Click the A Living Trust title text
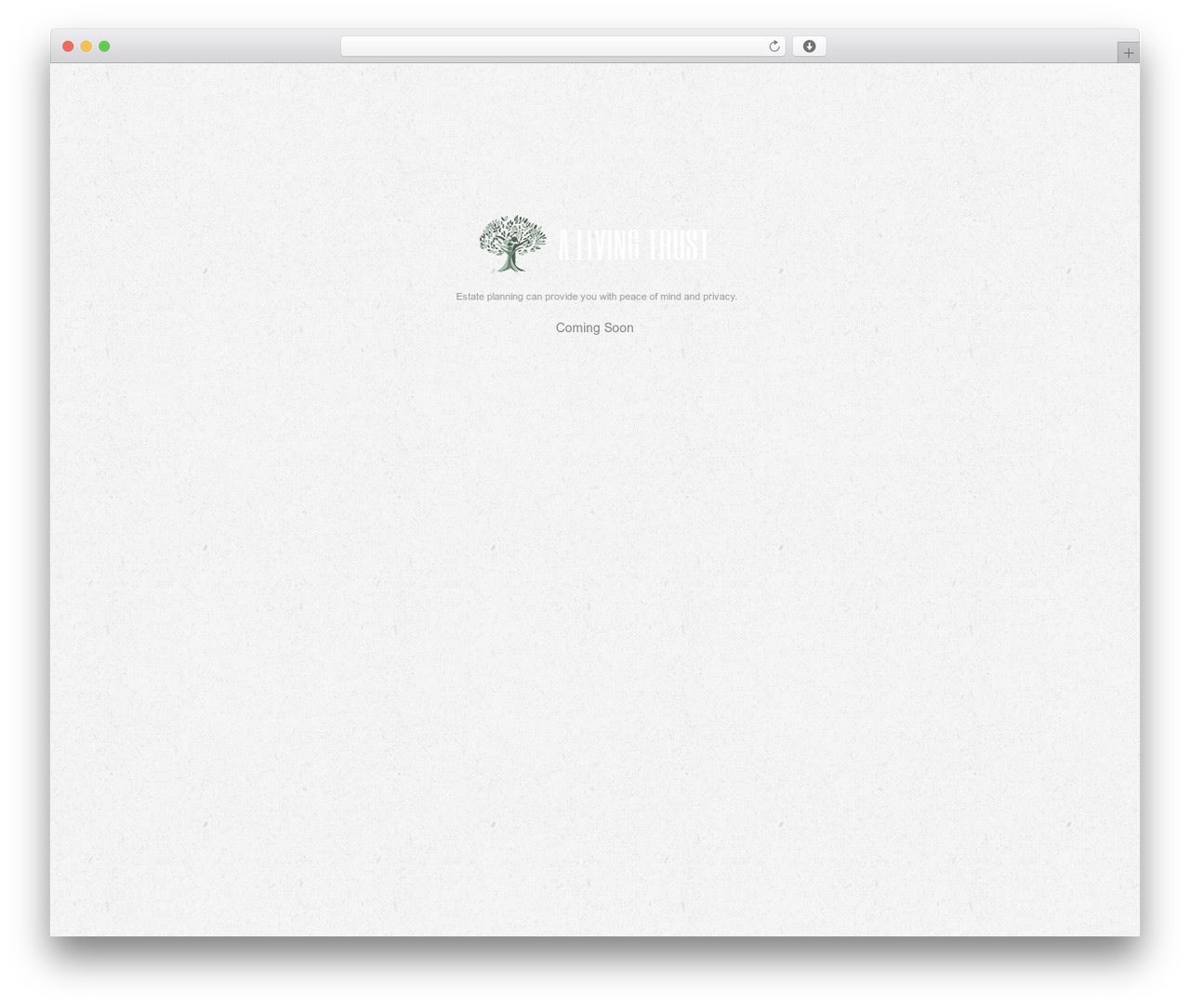Image resolution: width=1190 pixels, height=1008 pixels. [634, 245]
